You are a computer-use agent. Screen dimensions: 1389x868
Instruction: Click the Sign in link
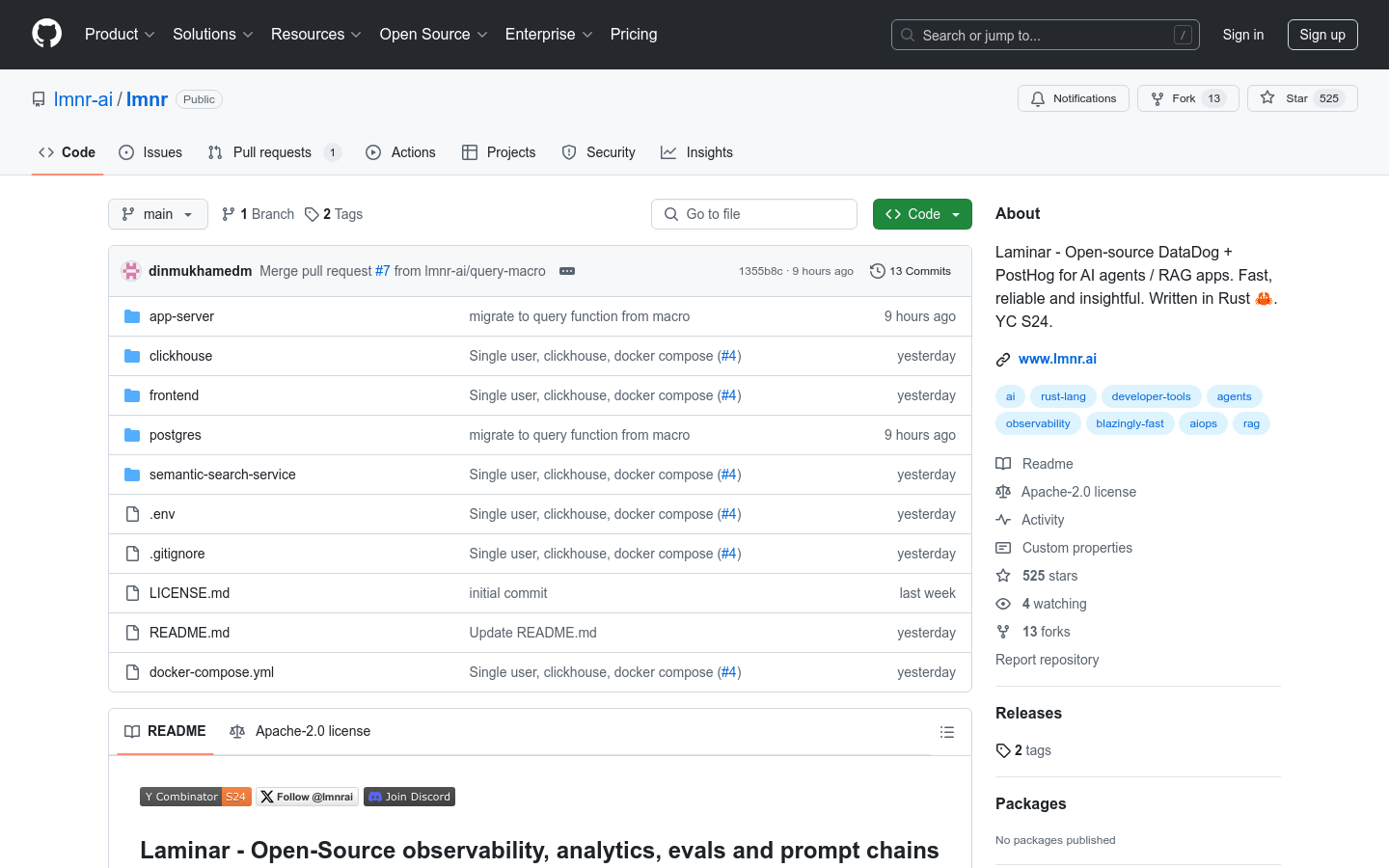click(x=1242, y=35)
